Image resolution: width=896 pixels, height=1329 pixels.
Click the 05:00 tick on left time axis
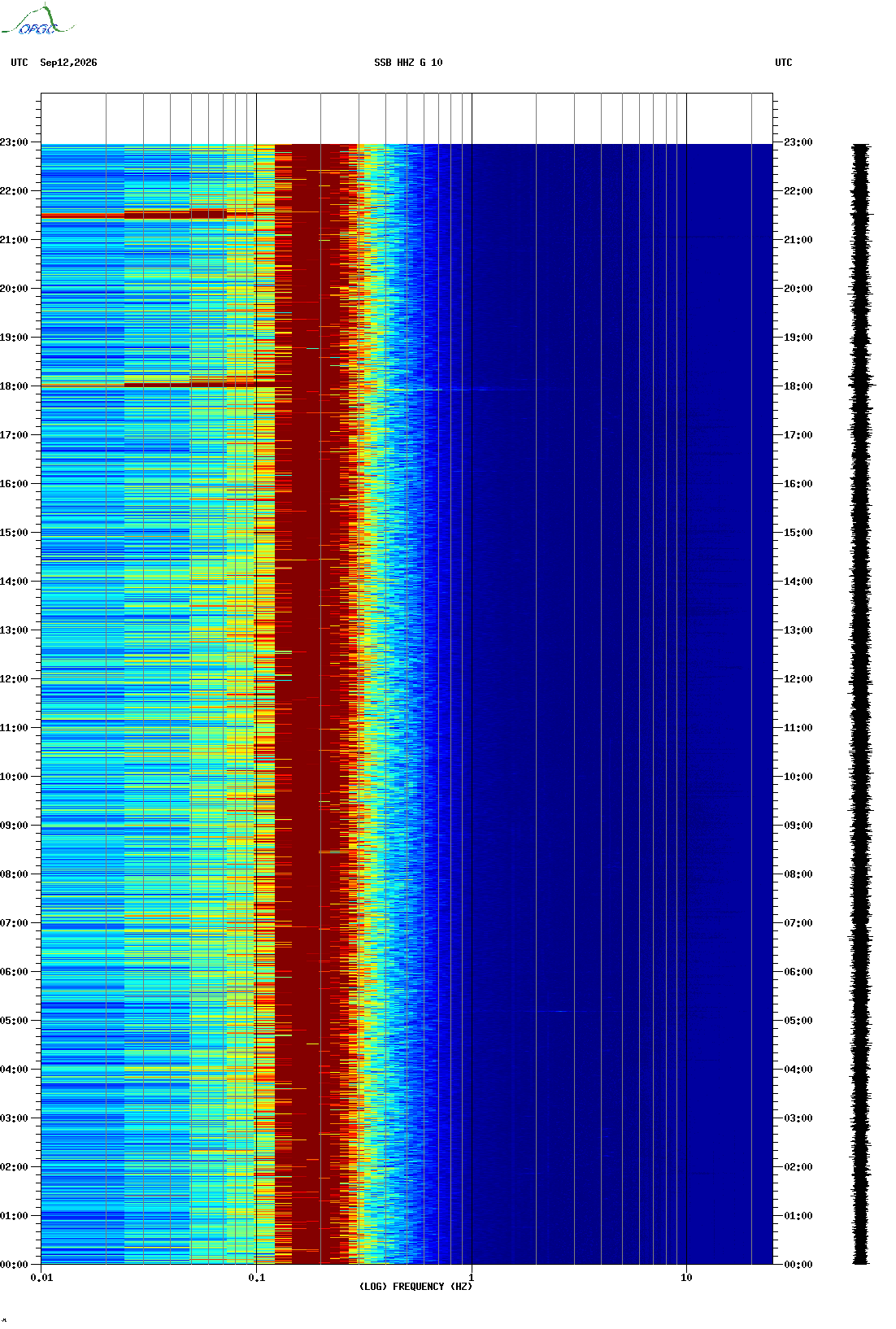click(x=14, y=1021)
